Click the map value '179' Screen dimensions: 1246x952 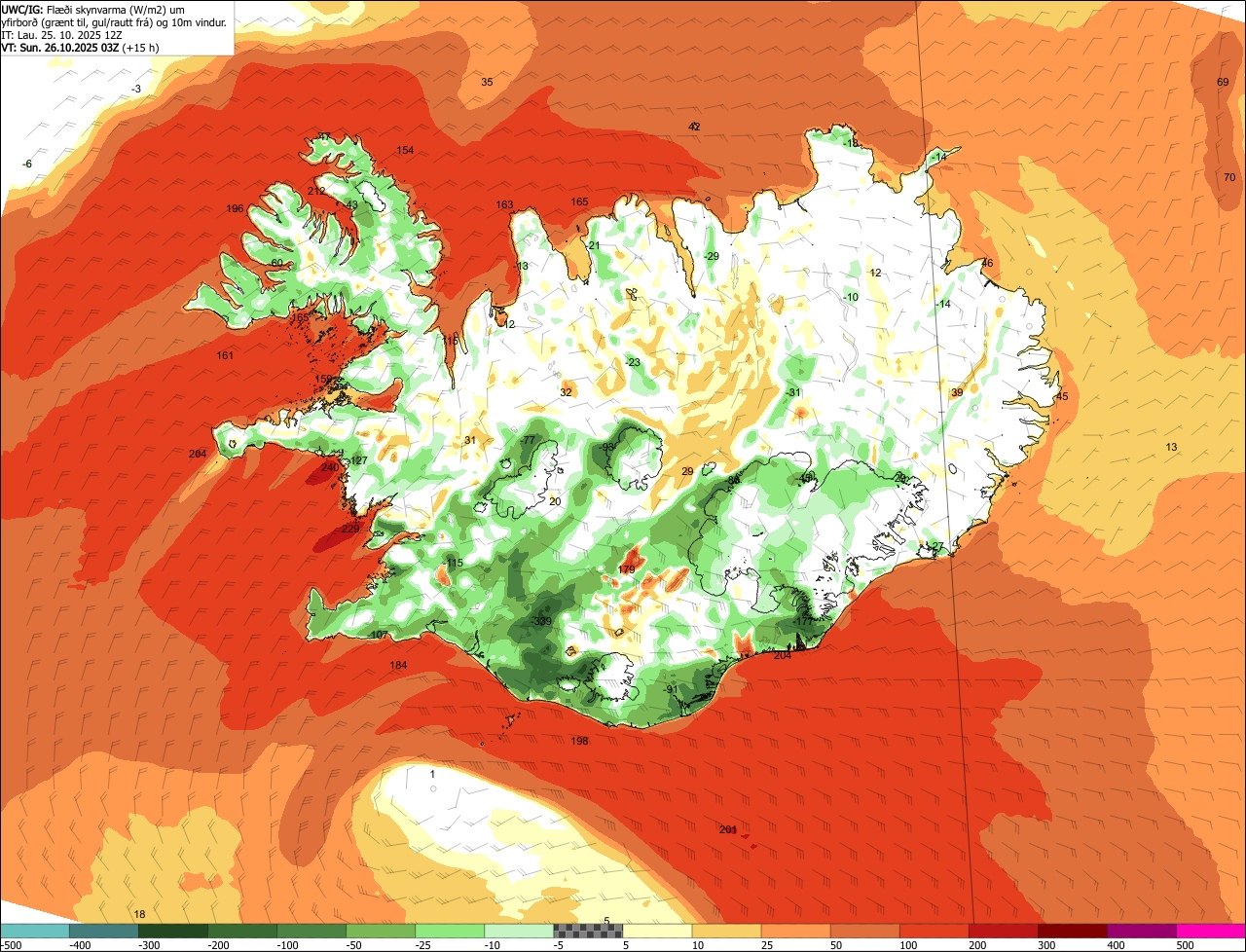(627, 569)
